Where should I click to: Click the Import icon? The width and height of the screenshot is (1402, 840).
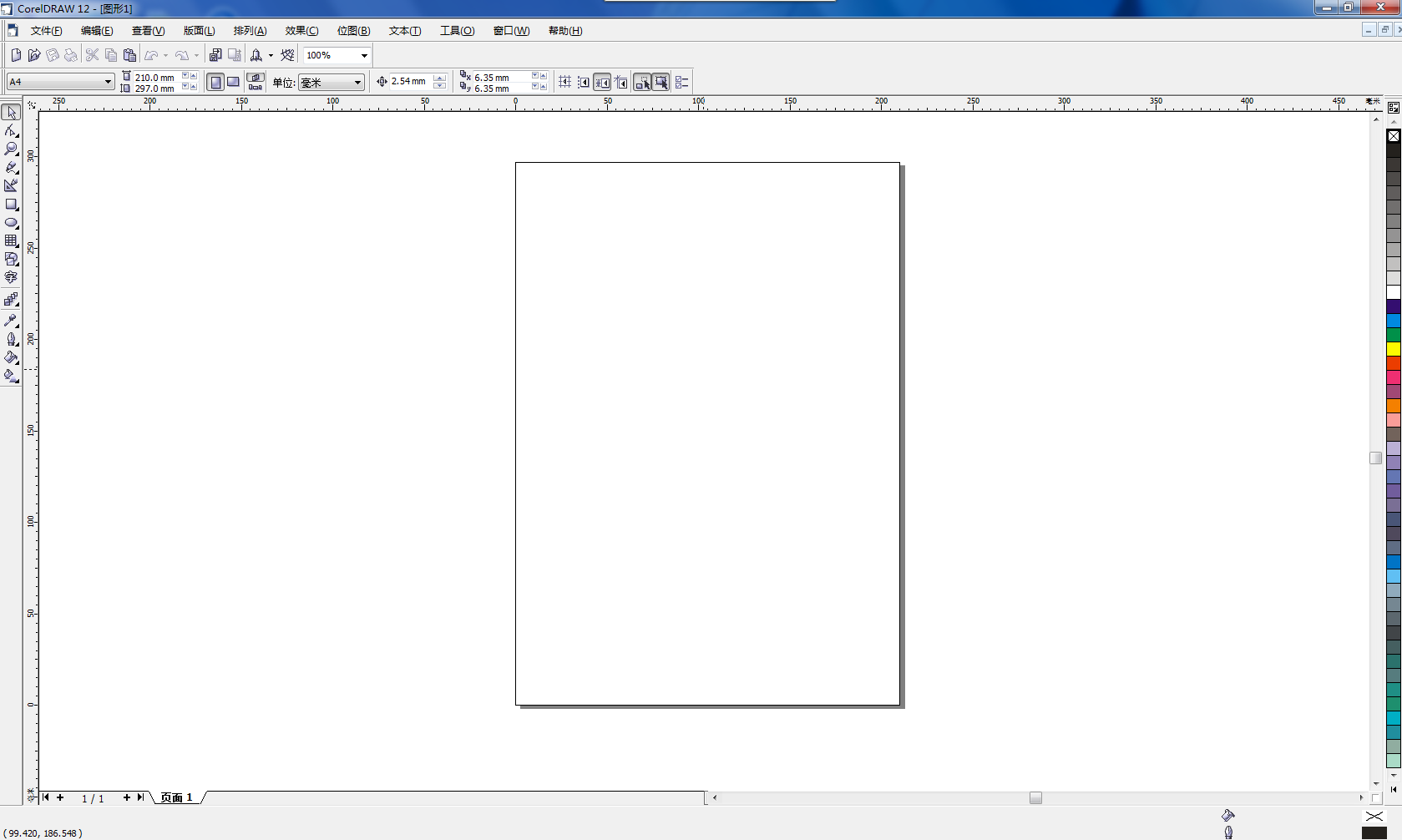pos(215,55)
